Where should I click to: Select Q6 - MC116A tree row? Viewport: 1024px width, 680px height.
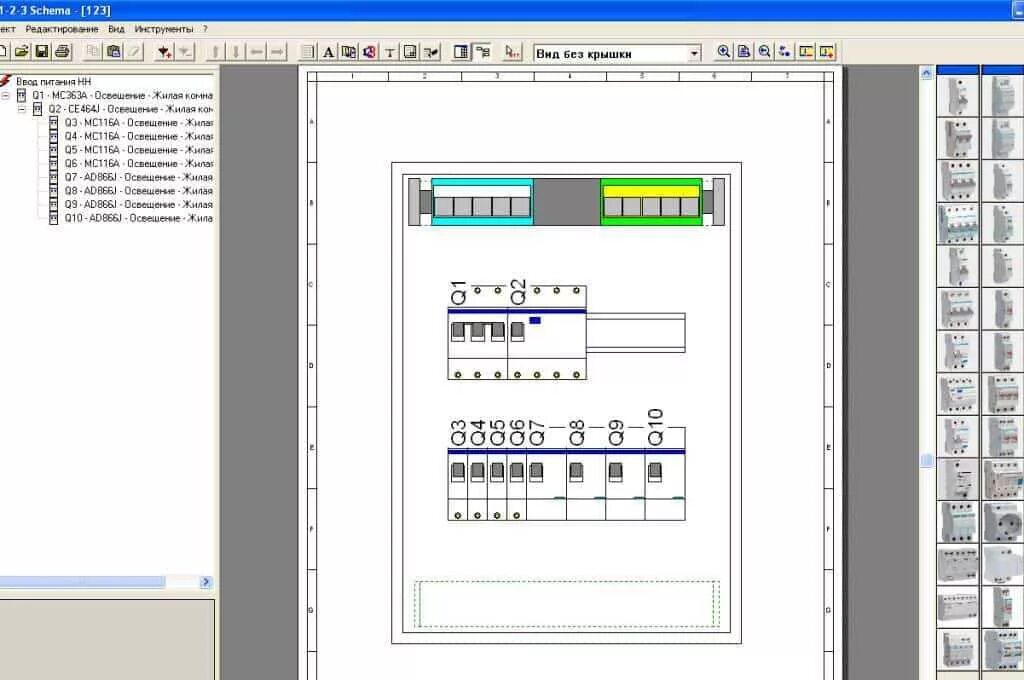point(138,163)
